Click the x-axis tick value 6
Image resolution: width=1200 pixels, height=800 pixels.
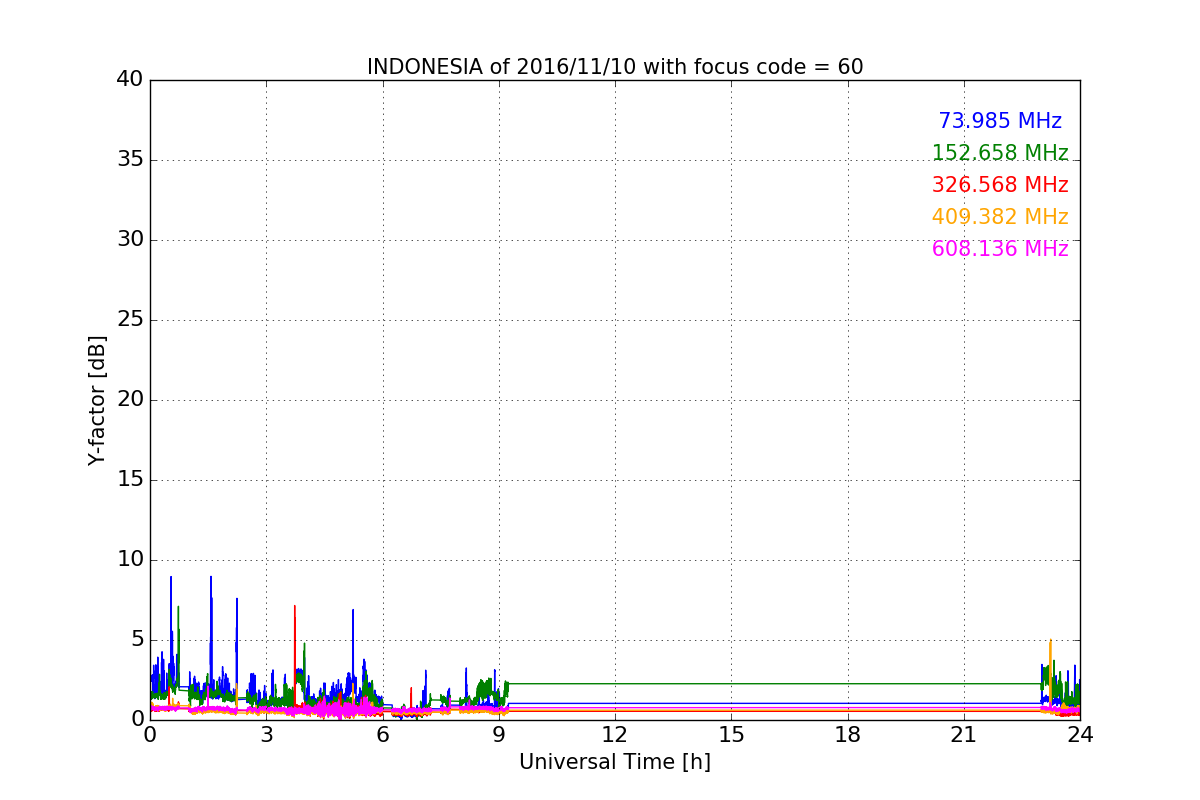(x=383, y=735)
